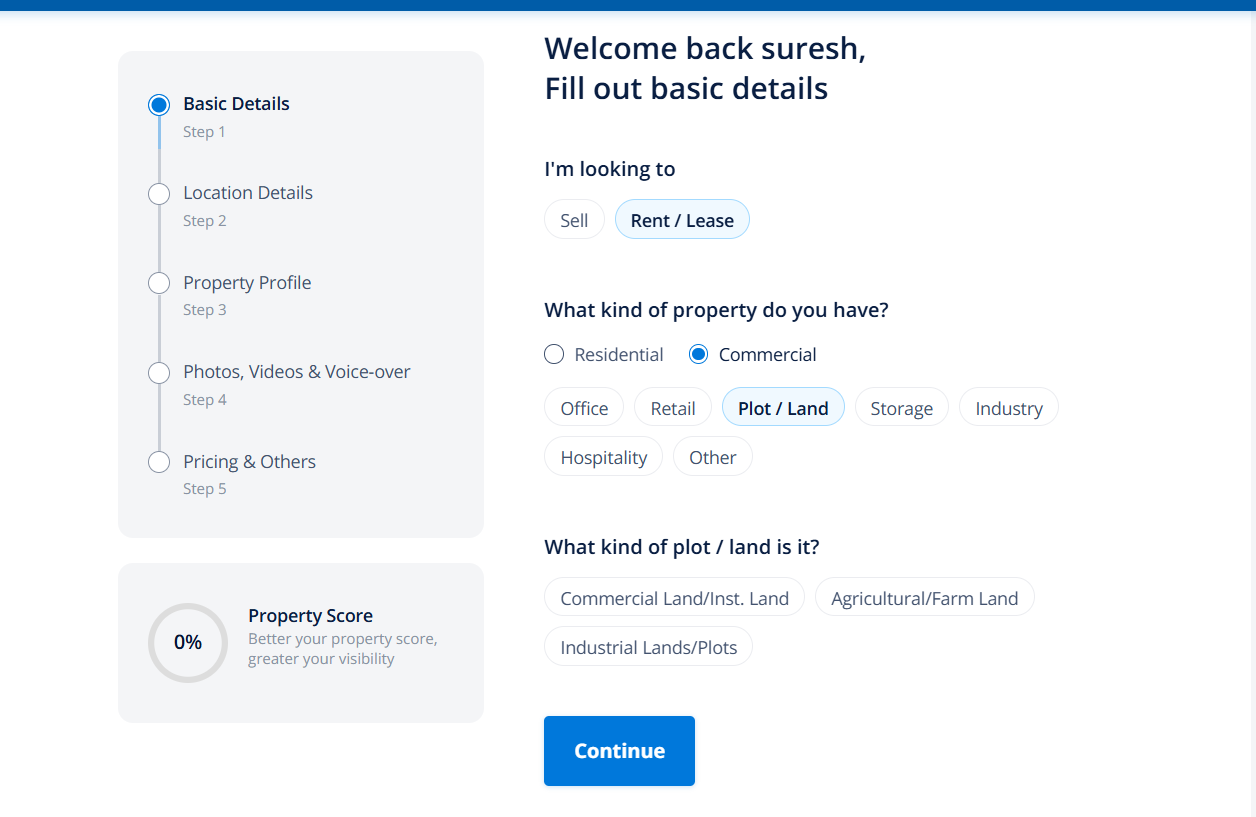Select the Hospitality property type

pyautogui.click(x=603, y=457)
